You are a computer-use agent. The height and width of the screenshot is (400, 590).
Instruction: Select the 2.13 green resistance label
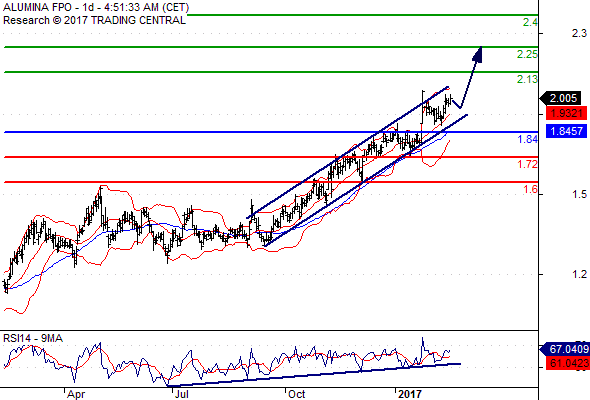click(x=527, y=79)
